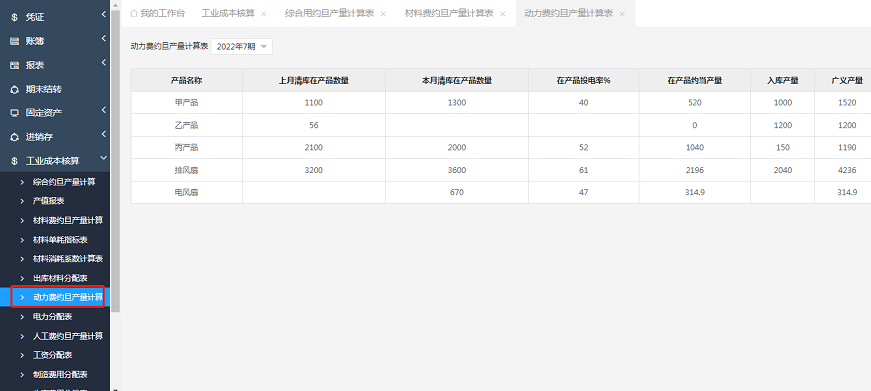
Task: Click the 产品名称 column header
Action: 186,81
